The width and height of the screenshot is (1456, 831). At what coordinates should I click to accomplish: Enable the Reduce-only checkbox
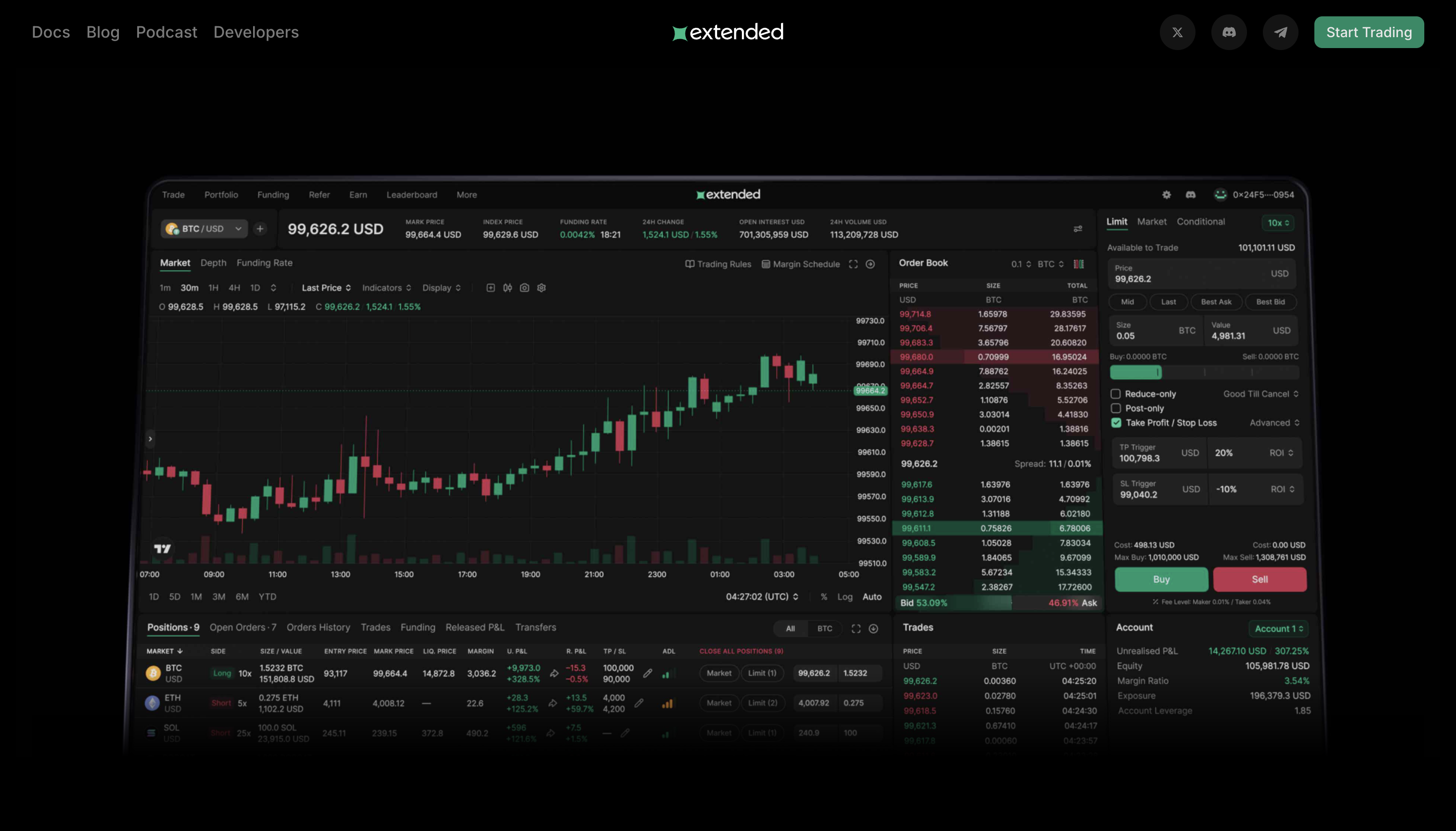pos(1116,394)
